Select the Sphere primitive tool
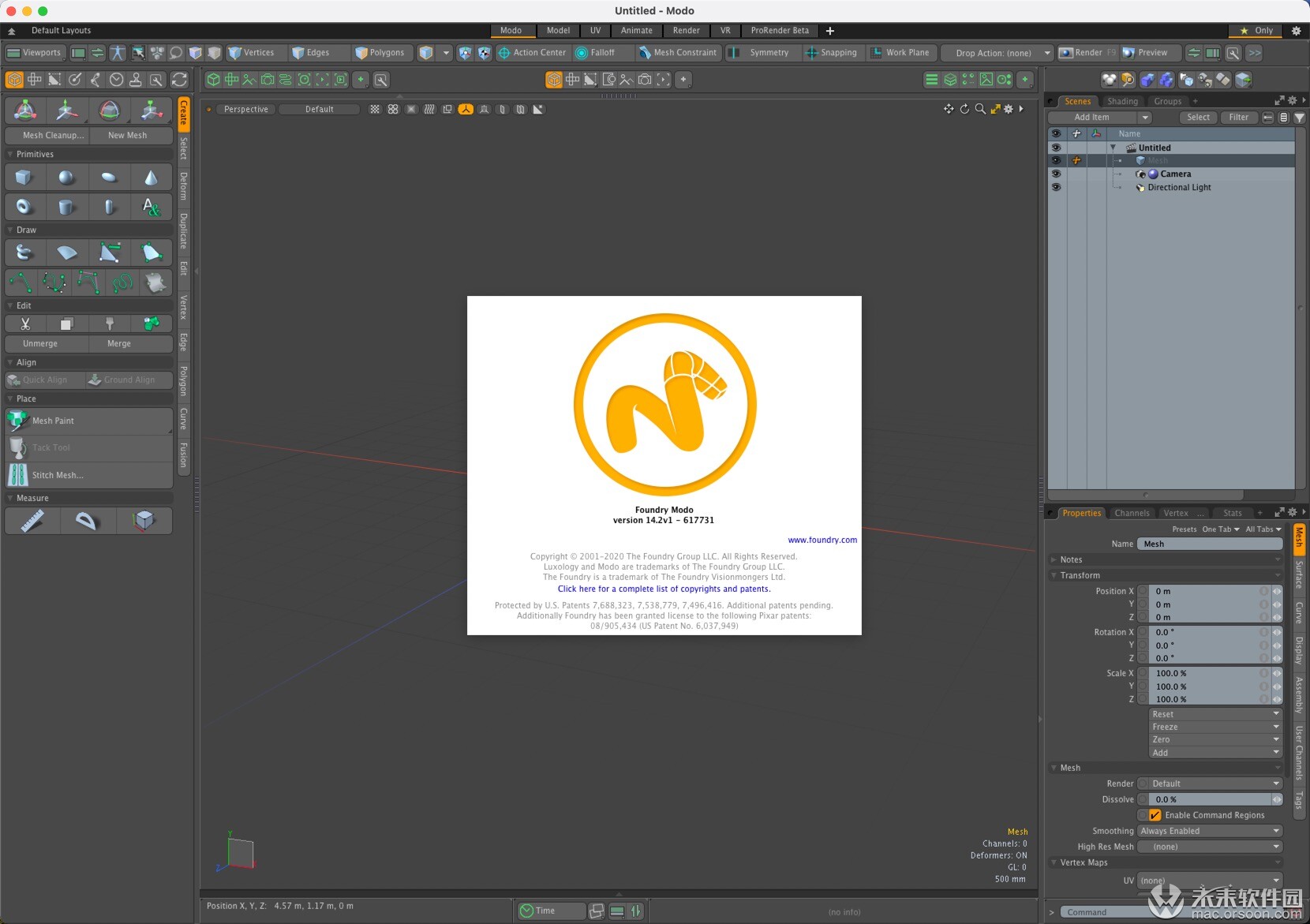 (66, 178)
